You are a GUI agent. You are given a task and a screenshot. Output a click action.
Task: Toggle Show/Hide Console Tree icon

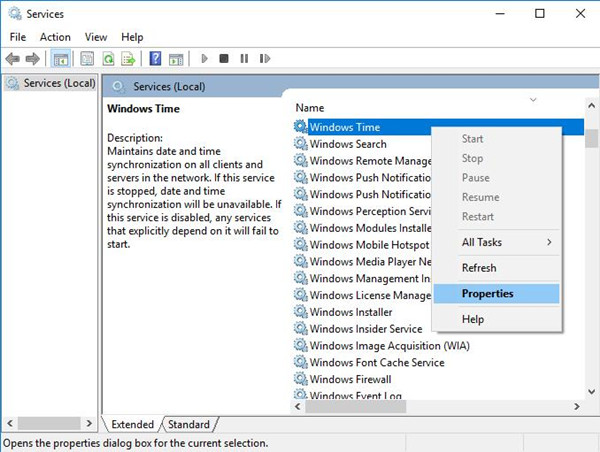(60, 59)
